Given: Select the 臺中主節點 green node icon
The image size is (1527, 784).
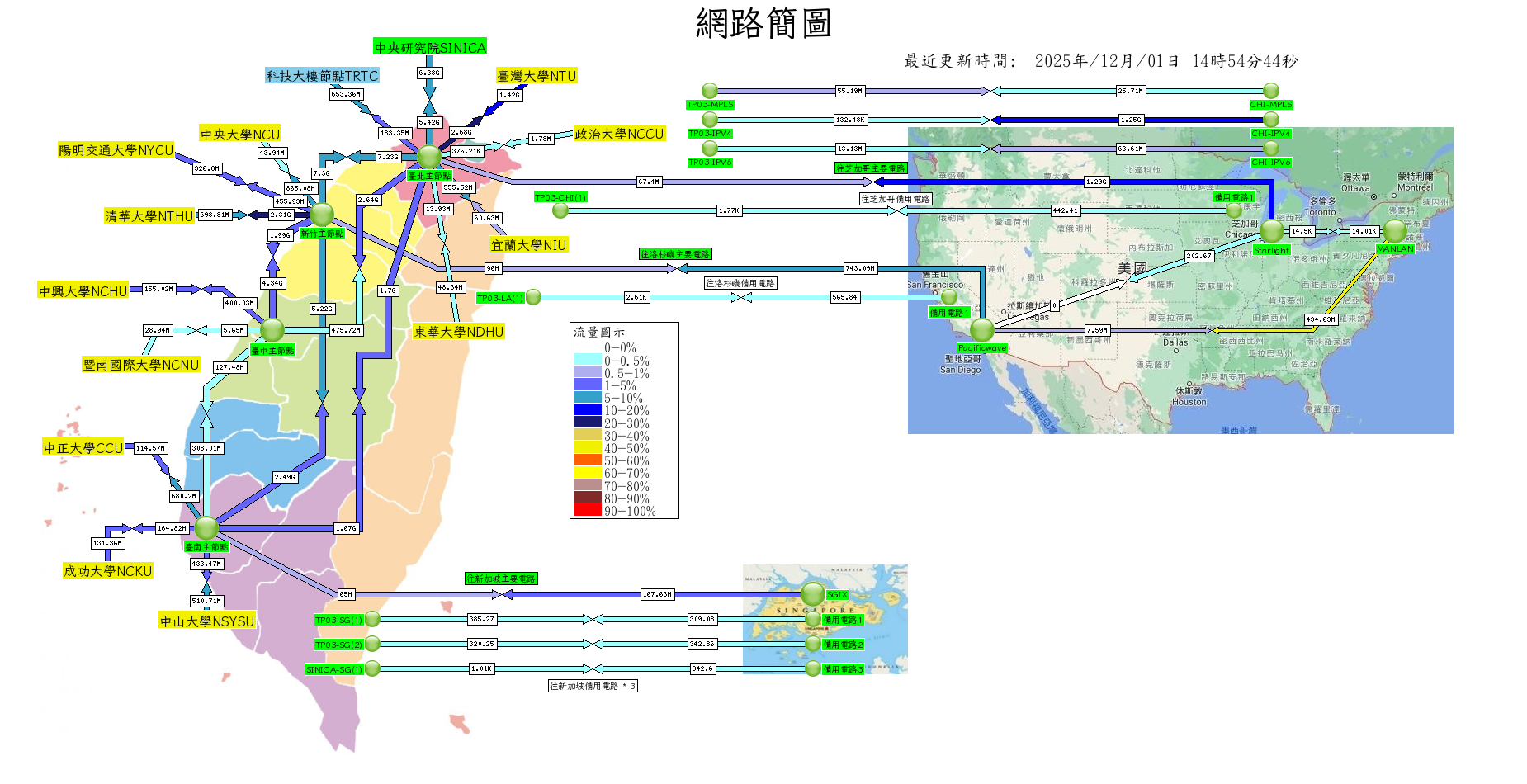Looking at the screenshot, I should 272,330.
